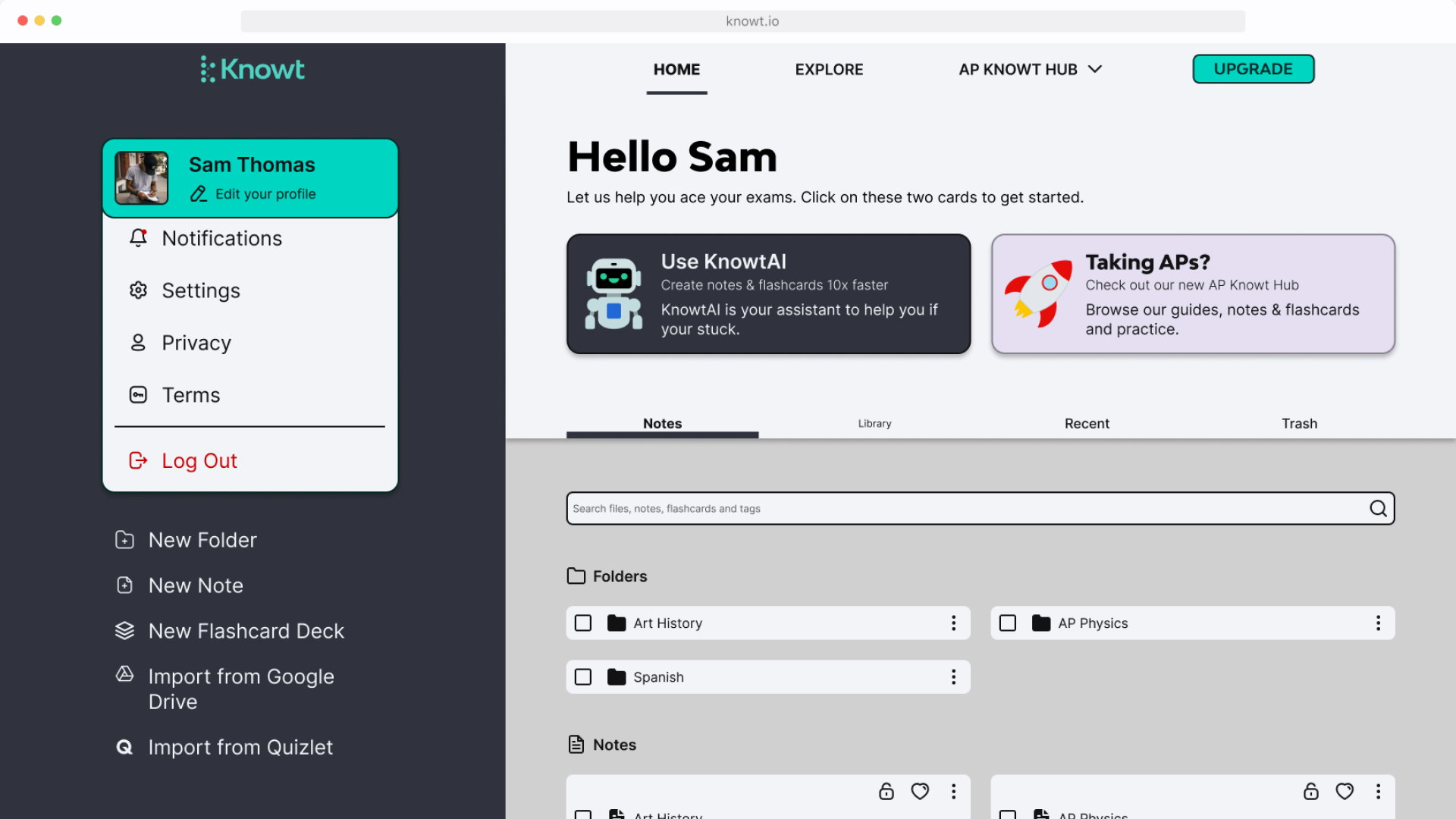The height and width of the screenshot is (819, 1456).
Task: Click the Google Drive import icon
Action: 124,674
